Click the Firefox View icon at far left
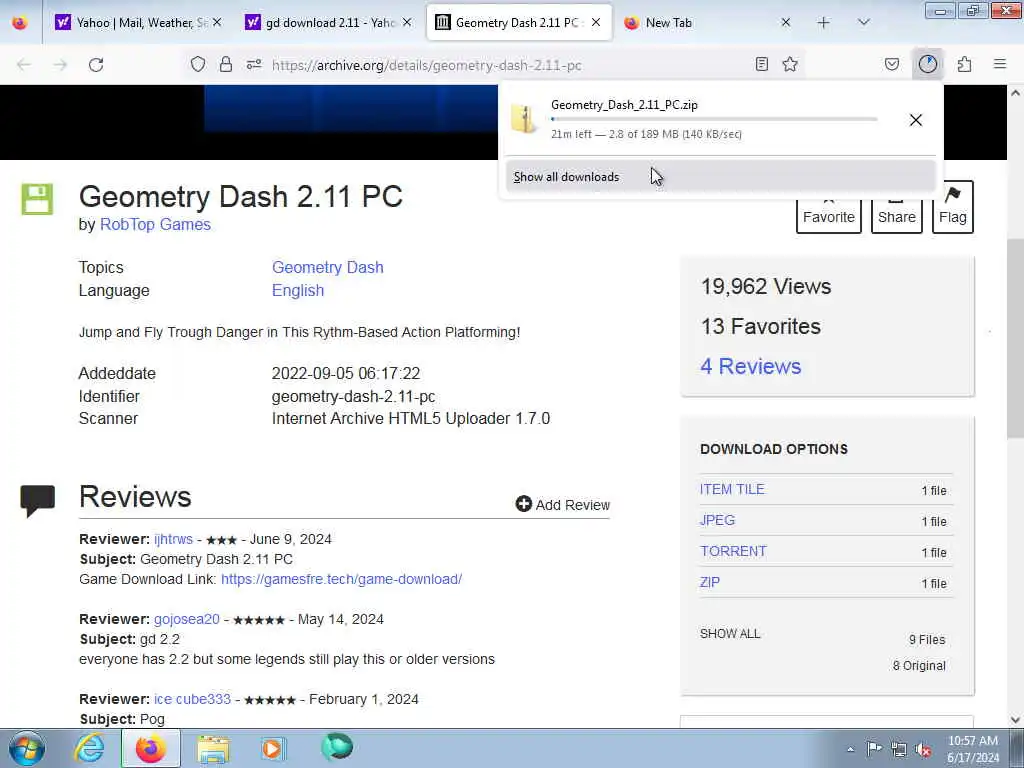Viewport: 1024px width, 768px height. pos(20,23)
